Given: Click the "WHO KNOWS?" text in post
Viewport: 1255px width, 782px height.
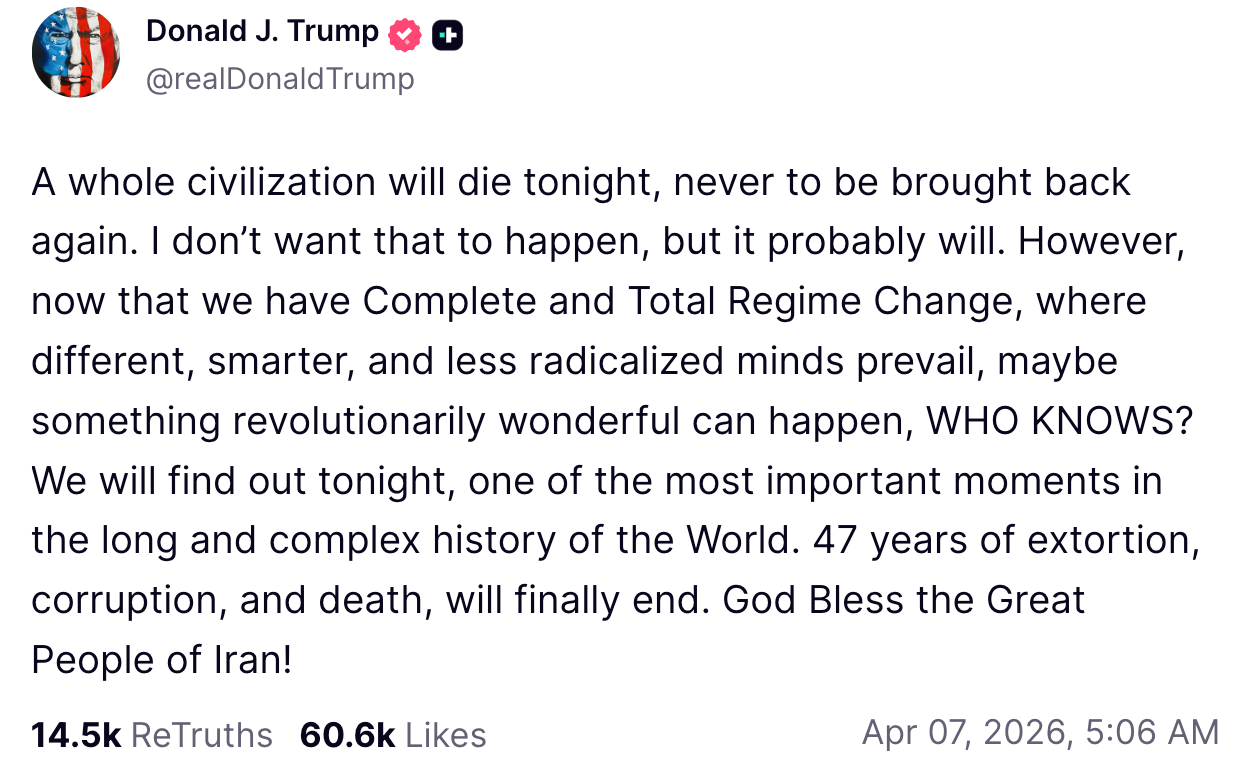Looking at the screenshot, I should (1061, 422).
